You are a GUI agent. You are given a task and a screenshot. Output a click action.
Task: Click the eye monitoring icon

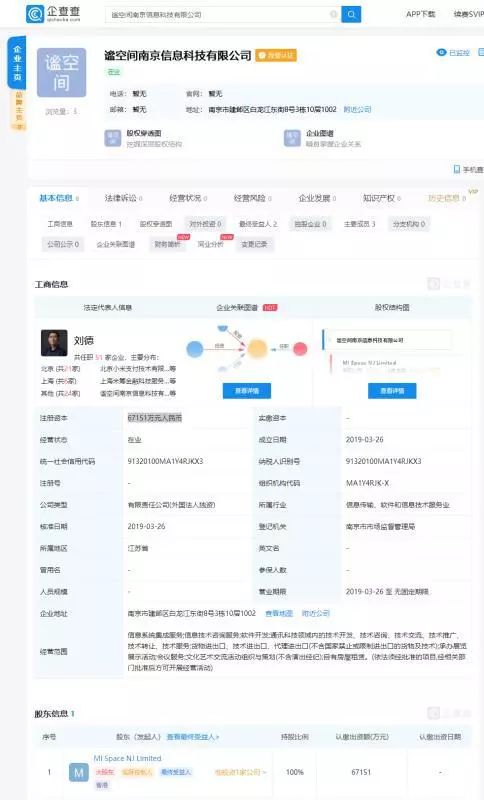[441, 53]
